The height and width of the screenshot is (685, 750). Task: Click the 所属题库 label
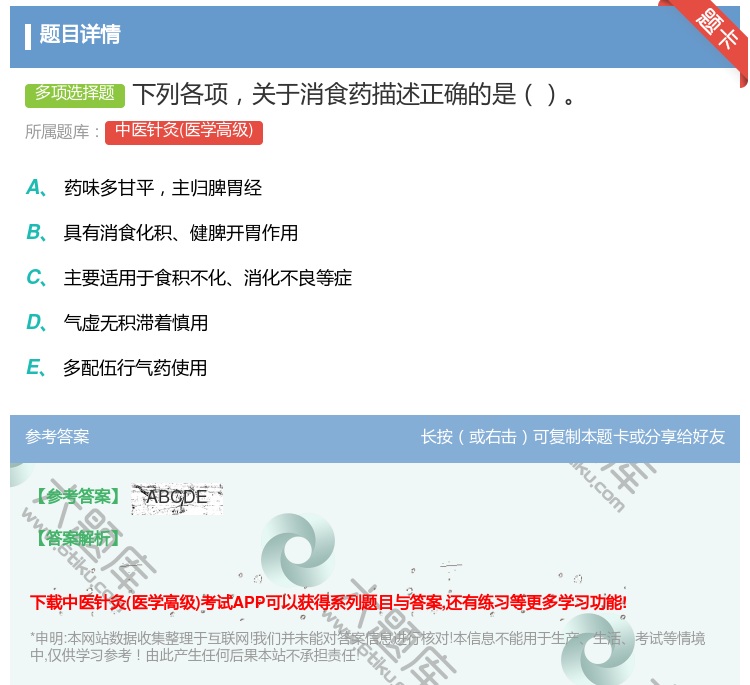click(62, 132)
